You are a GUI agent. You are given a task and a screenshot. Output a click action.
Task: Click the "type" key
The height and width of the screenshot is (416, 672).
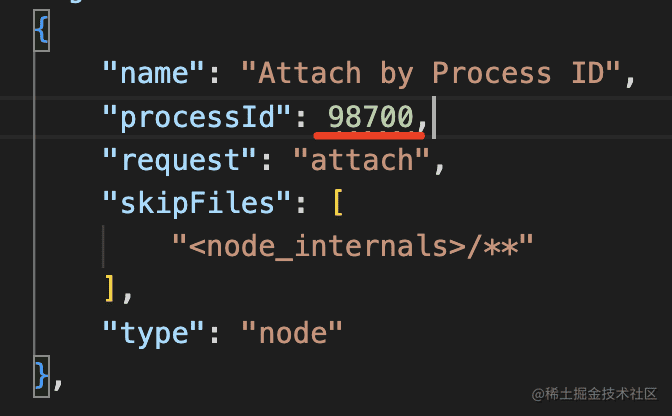(153, 333)
